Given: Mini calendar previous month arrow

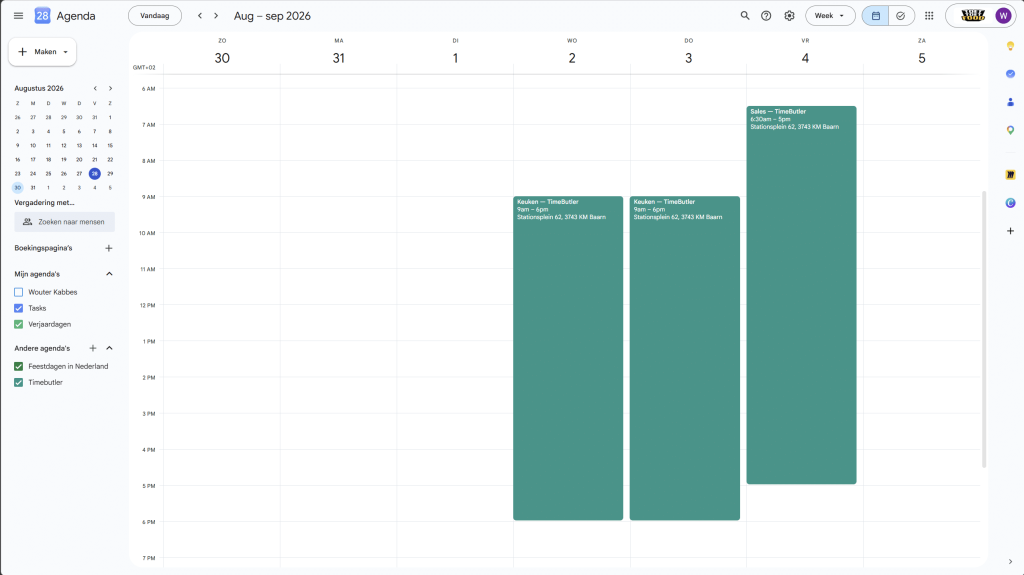Looking at the screenshot, I should click(95, 88).
